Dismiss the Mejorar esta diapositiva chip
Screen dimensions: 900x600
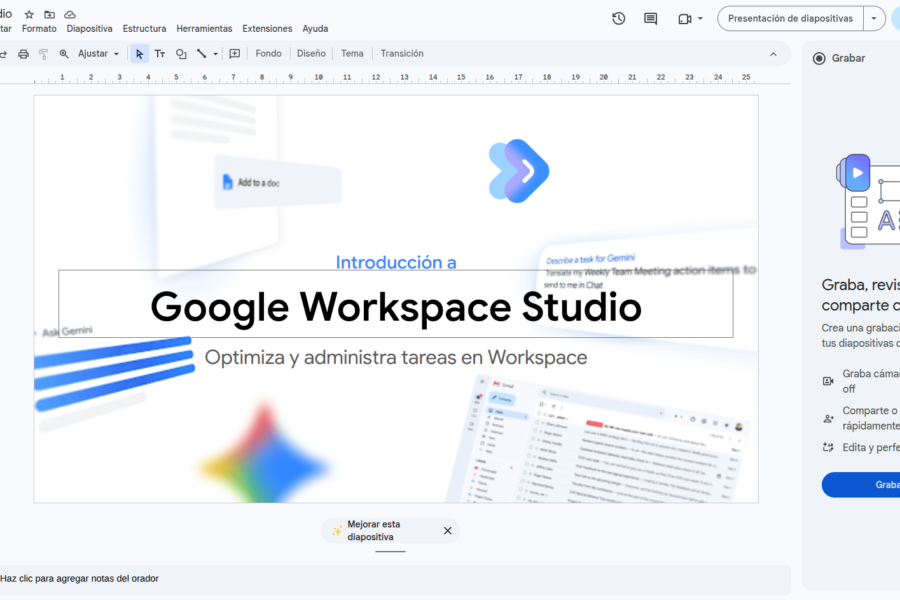448,531
